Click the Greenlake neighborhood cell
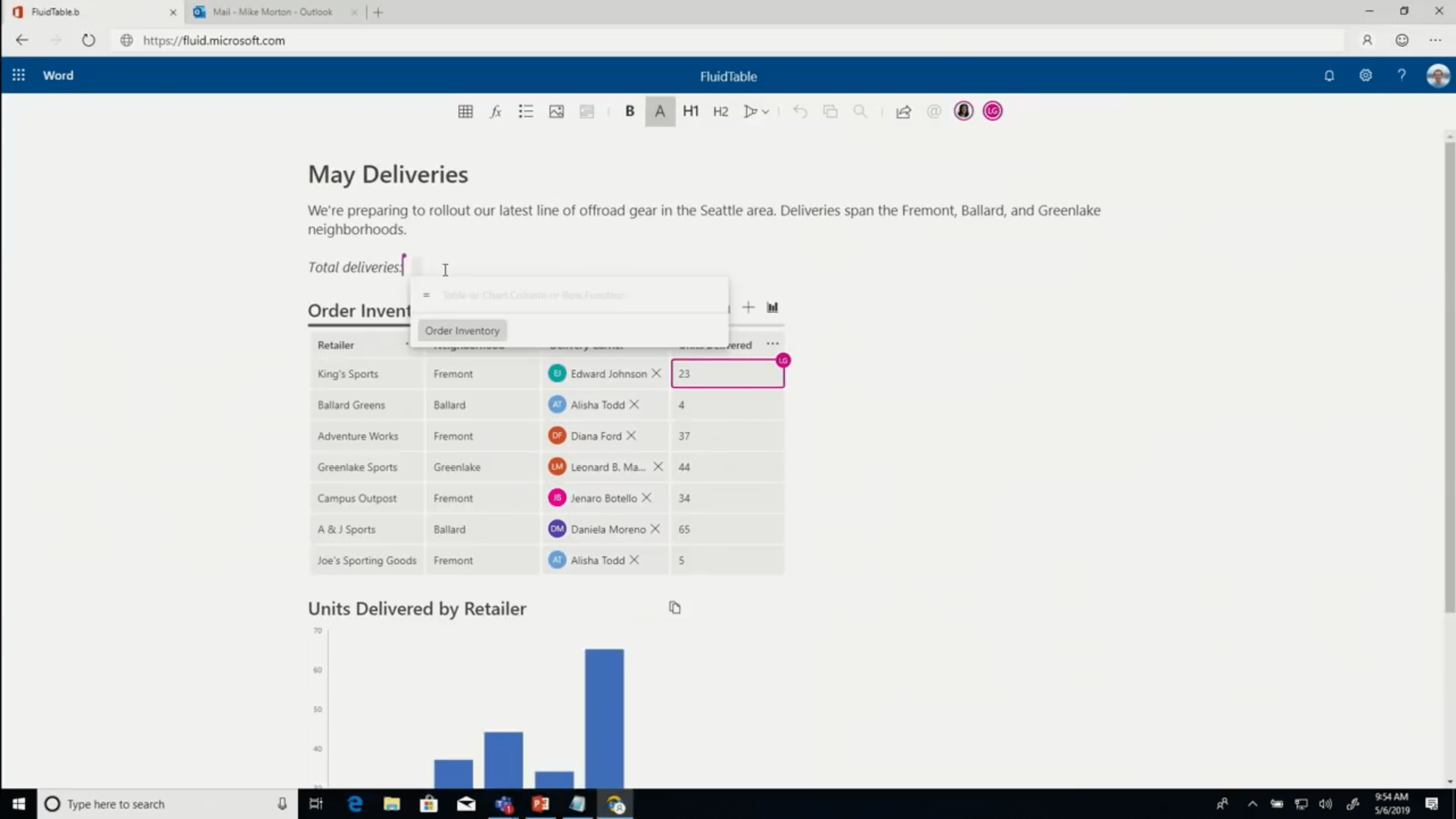 [x=482, y=467]
